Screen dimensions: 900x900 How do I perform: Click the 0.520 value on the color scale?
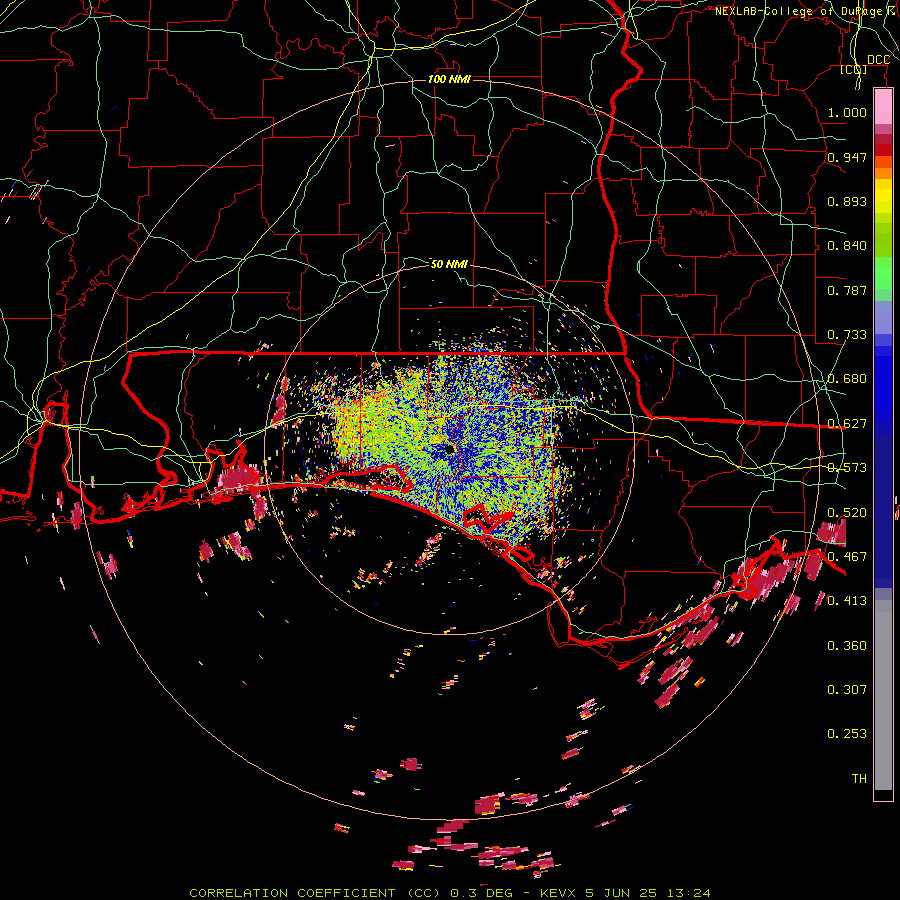[847, 513]
